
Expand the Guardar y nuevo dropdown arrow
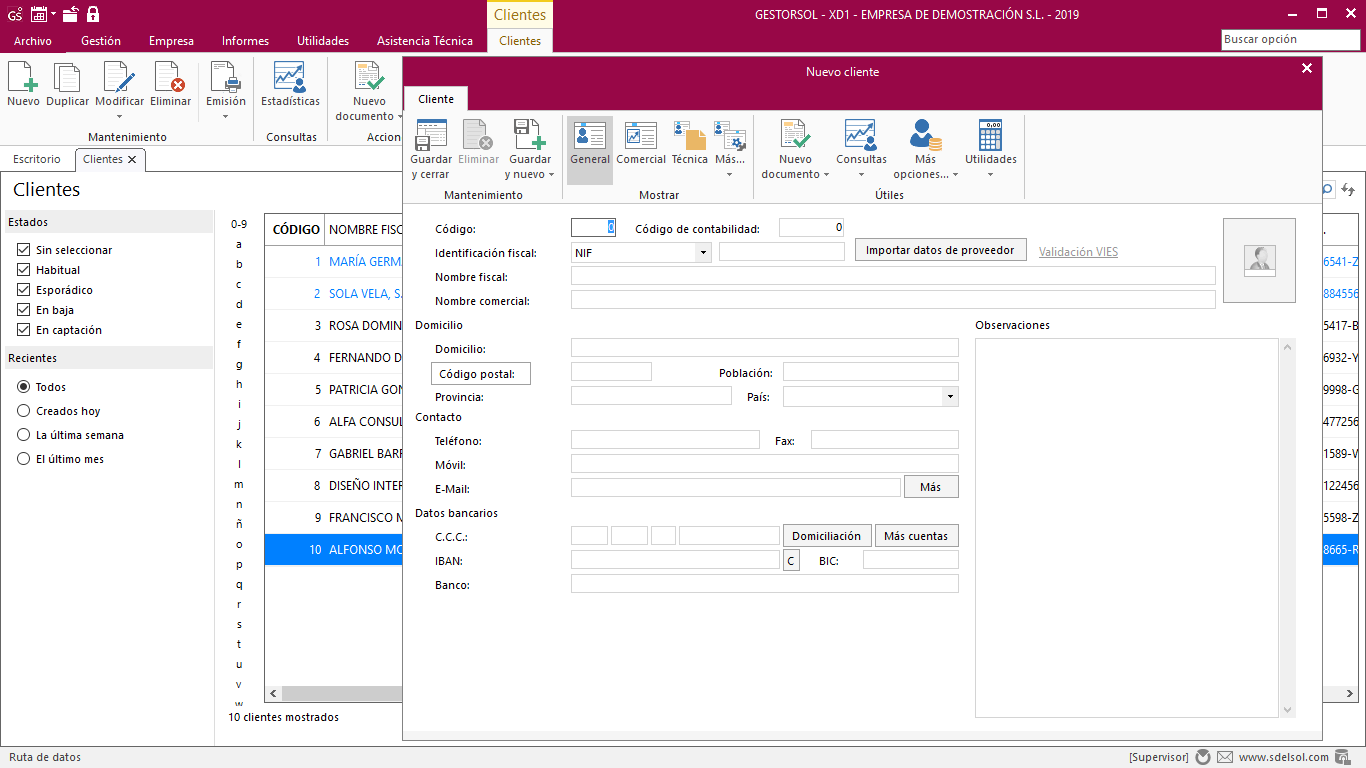[551, 175]
